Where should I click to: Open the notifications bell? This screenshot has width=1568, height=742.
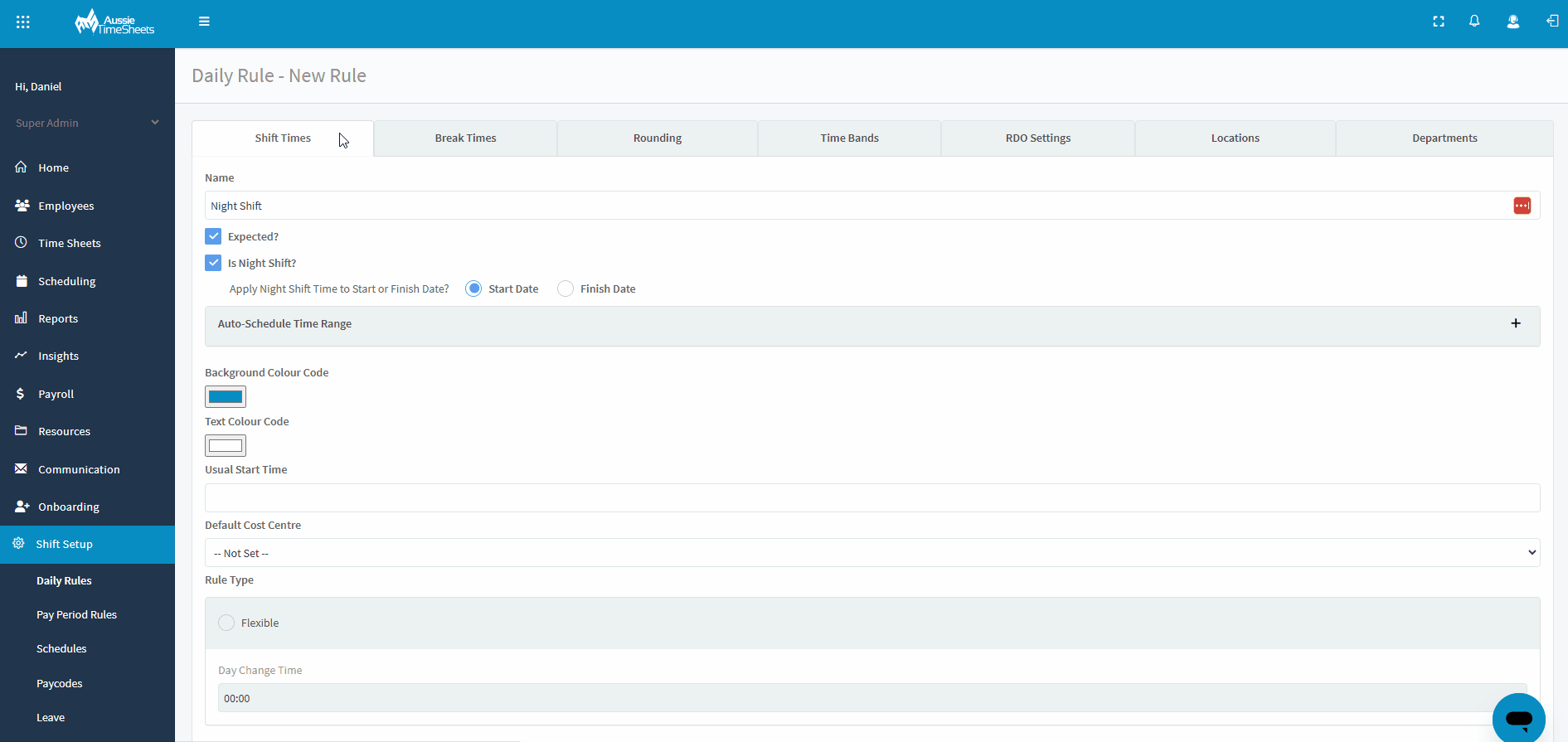tap(1474, 22)
